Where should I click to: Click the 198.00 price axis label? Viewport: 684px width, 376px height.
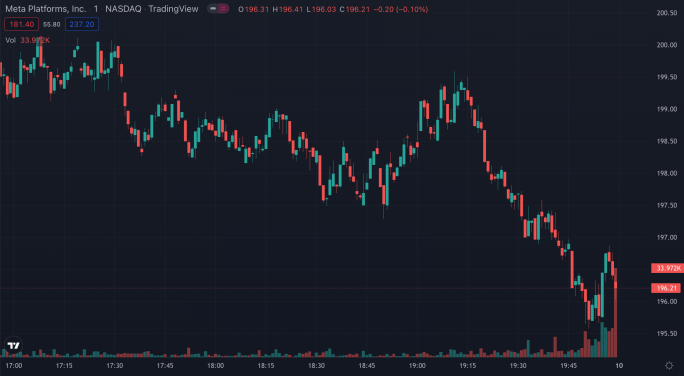[x=667, y=173]
